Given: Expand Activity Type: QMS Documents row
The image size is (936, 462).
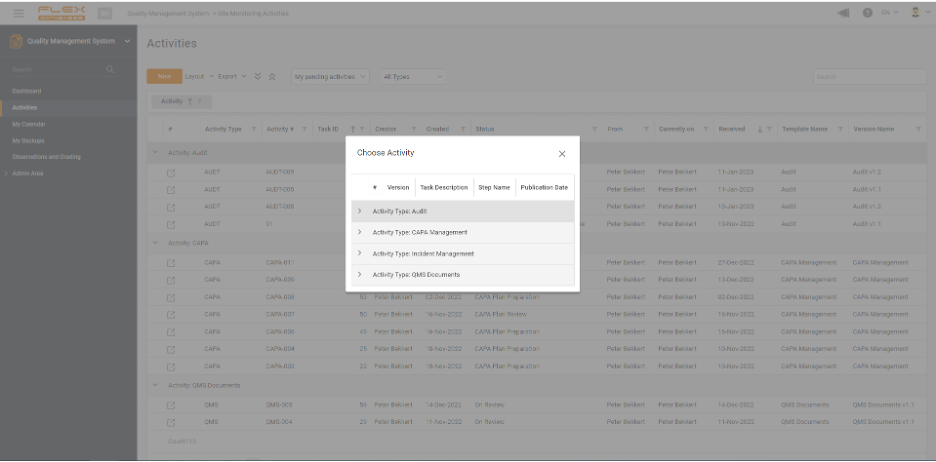Looking at the screenshot, I should (x=360, y=274).
